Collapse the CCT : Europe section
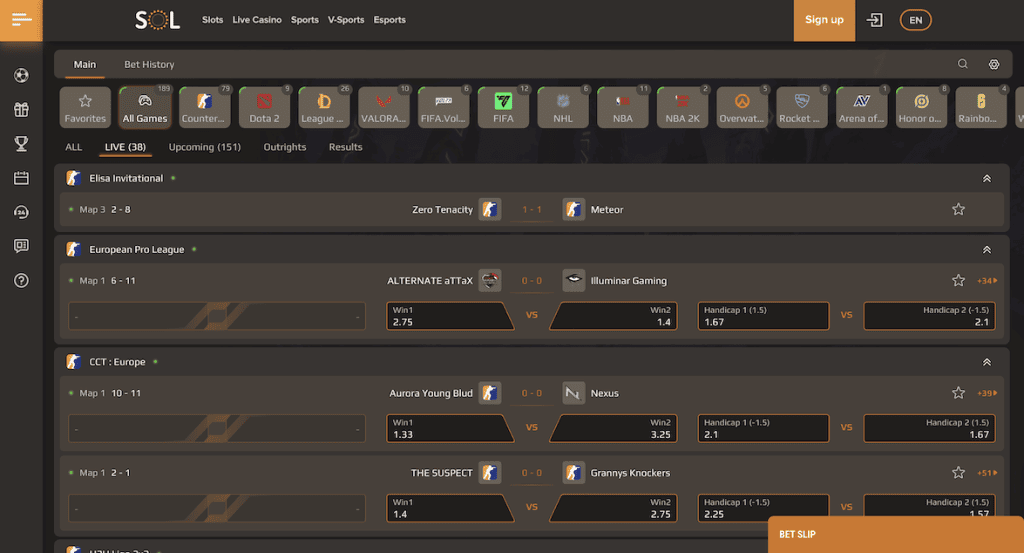Screen dimensions: 1024x553 point(987,362)
